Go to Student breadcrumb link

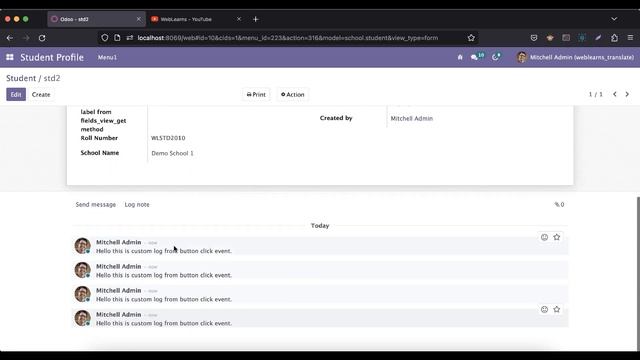tap(21, 78)
